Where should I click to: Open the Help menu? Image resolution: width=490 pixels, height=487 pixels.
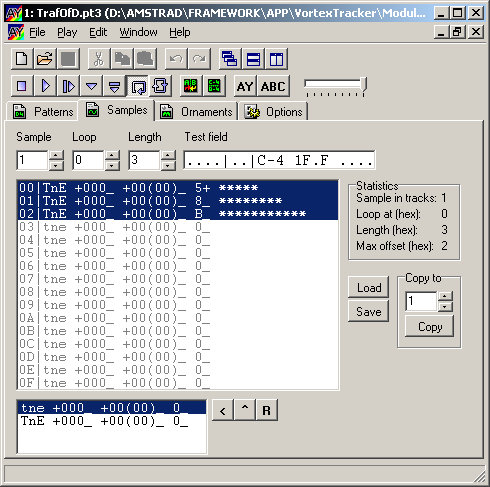180,32
